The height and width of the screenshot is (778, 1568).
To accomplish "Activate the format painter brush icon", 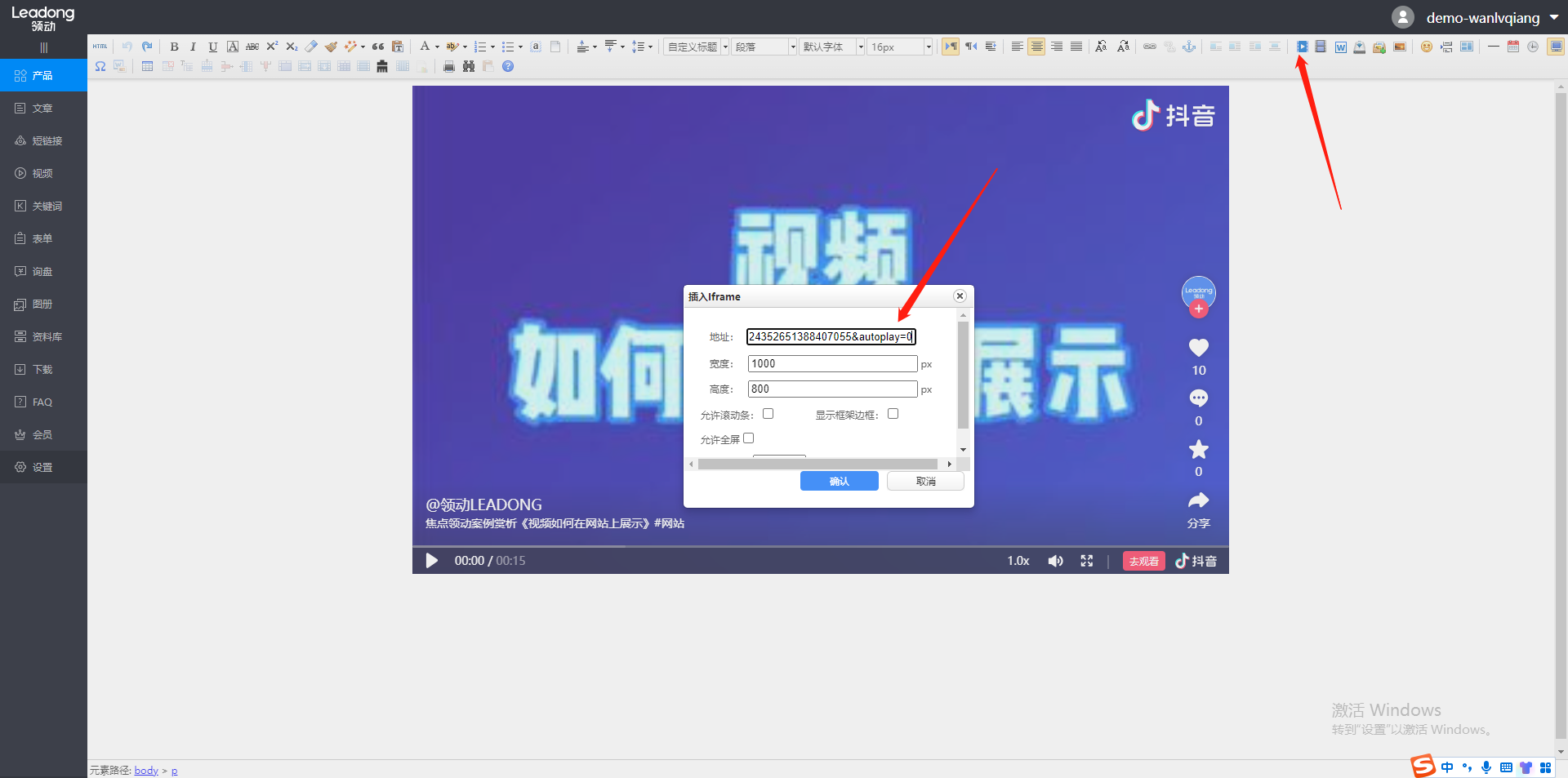I will coord(331,47).
